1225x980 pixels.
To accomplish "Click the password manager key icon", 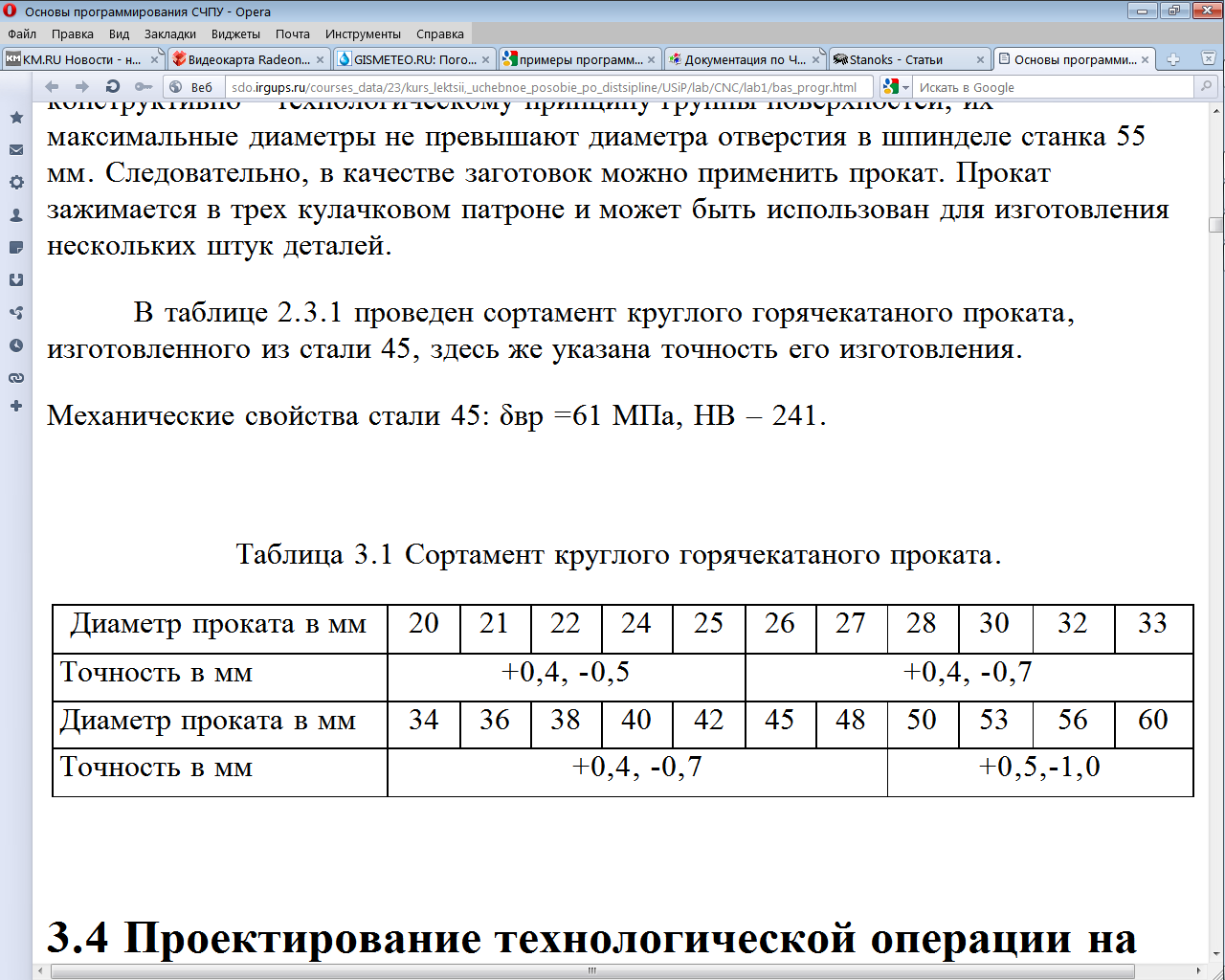I will click(x=144, y=86).
